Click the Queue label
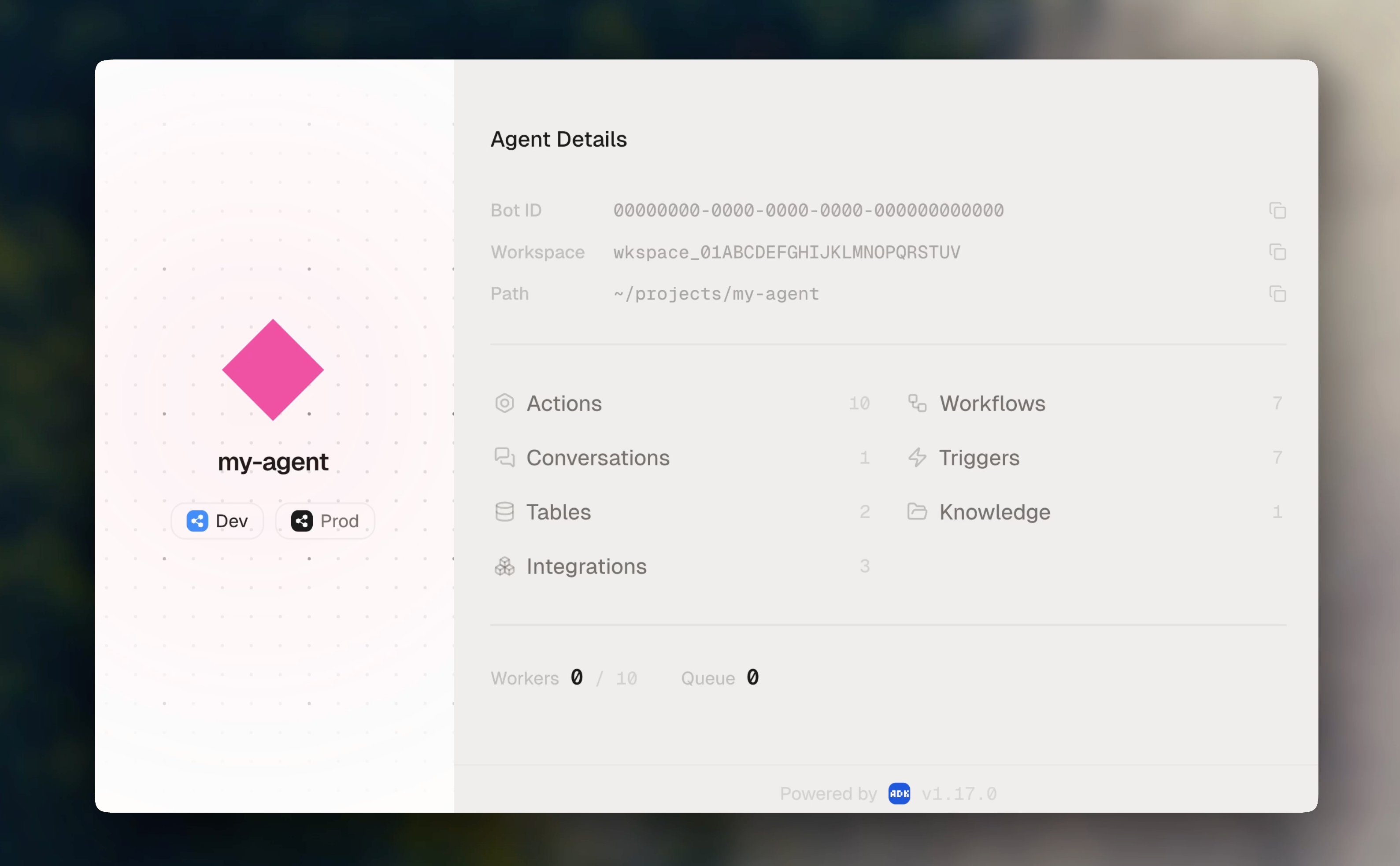 [x=708, y=678]
